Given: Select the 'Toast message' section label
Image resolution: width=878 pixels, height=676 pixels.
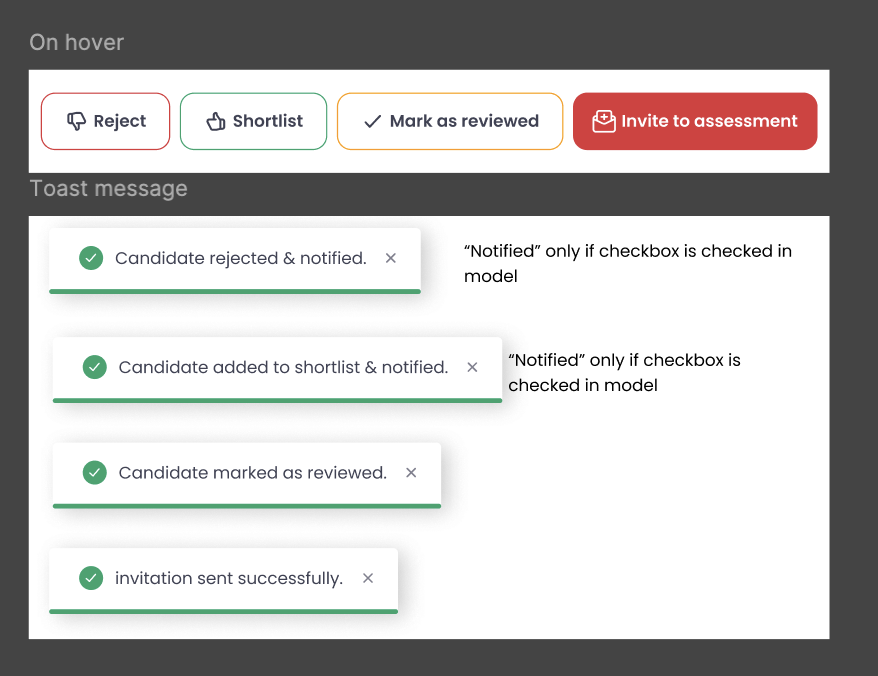Looking at the screenshot, I should click(x=109, y=189).
